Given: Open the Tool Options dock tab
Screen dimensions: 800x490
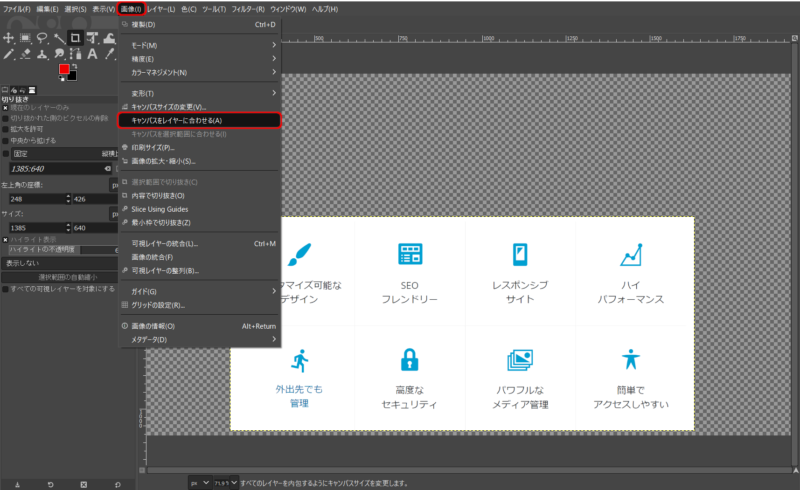Looking at the screenshot, I should point(5,90).
